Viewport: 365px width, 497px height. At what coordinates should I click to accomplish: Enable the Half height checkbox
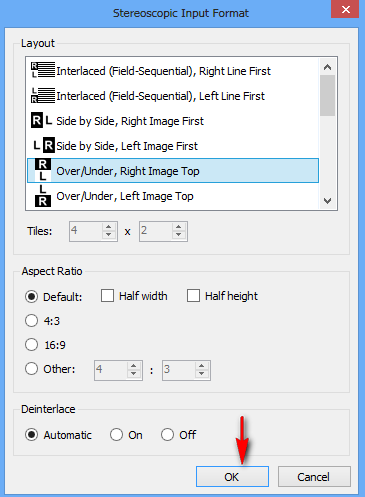point(193,296)
